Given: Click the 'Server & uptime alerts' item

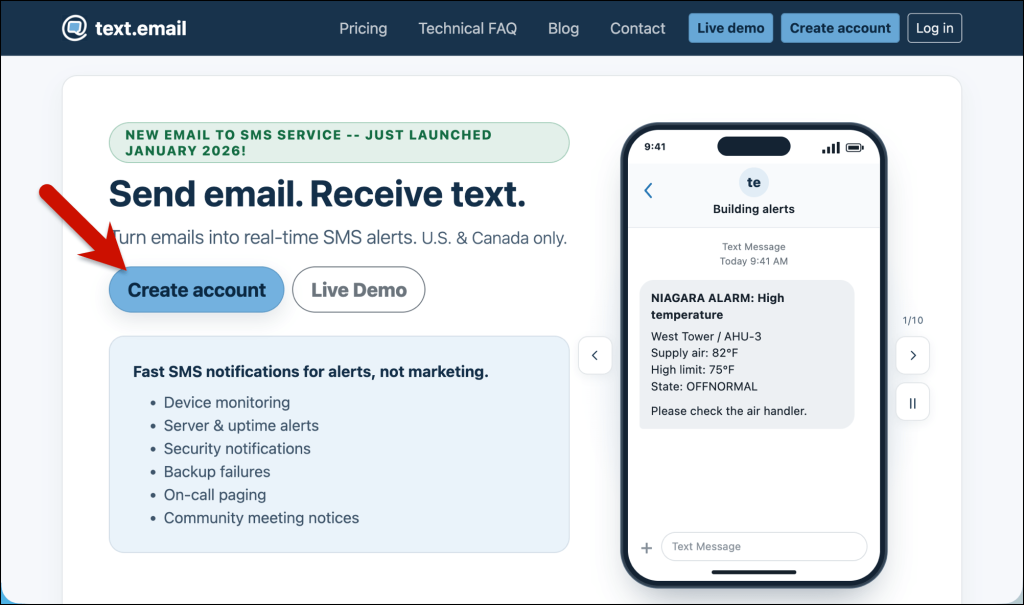Looking at the screenshot, I should [241, 425].
